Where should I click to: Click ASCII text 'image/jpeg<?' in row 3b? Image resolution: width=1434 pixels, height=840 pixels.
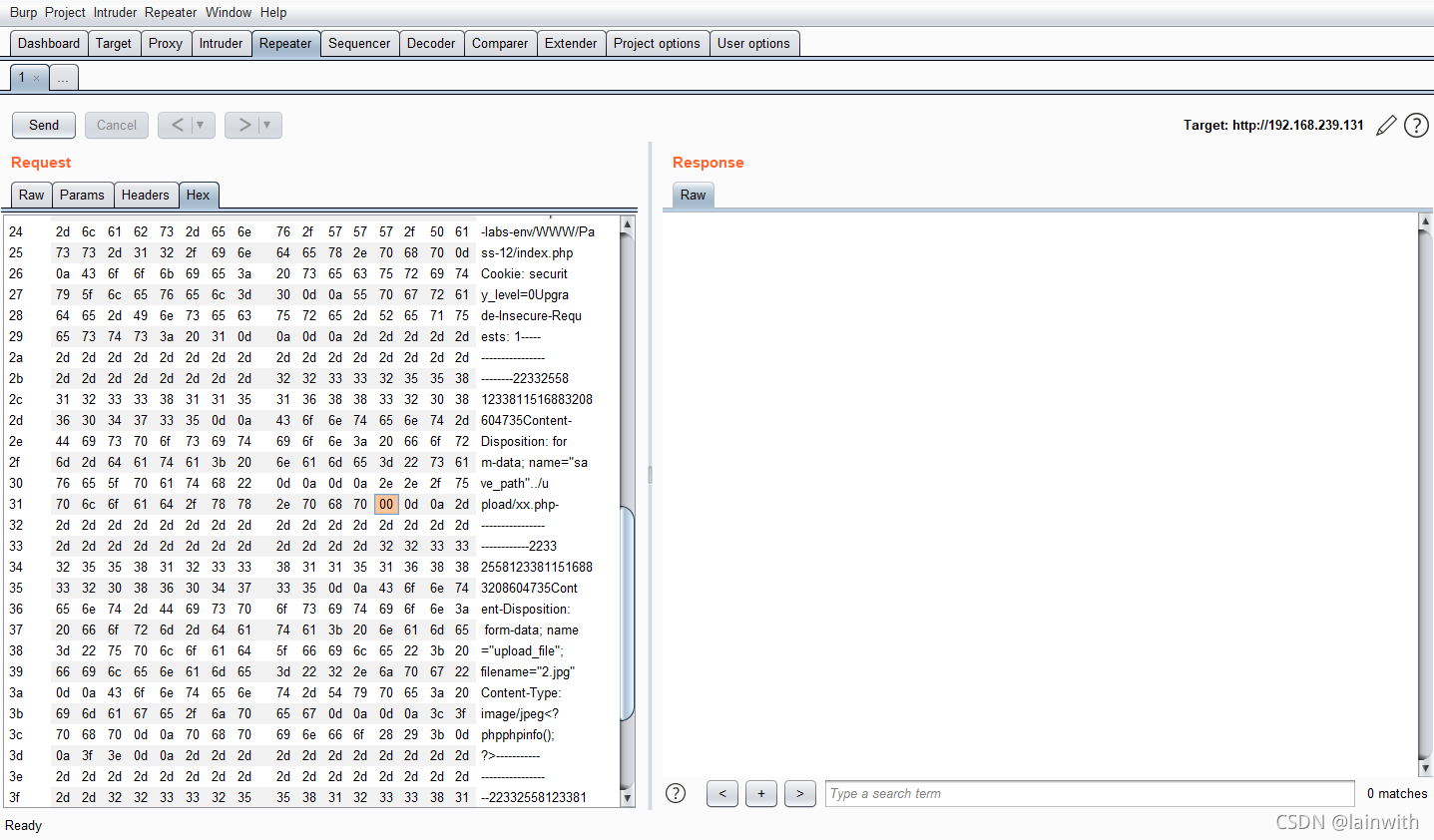tap(520, 713)
